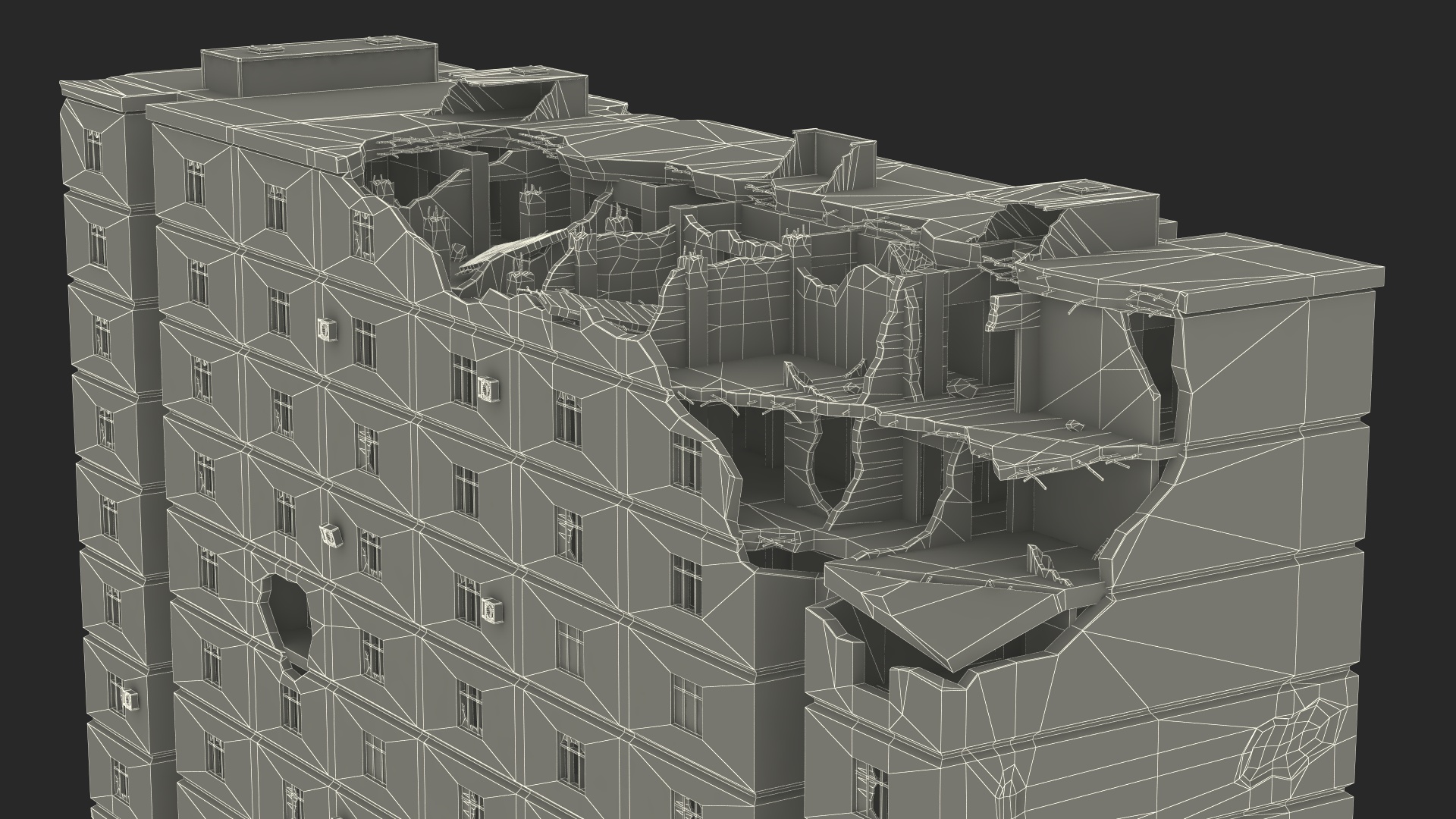Screen dimensions: 1456x819
Task: Select the window on lower right wall section
Action: point(870,789)
